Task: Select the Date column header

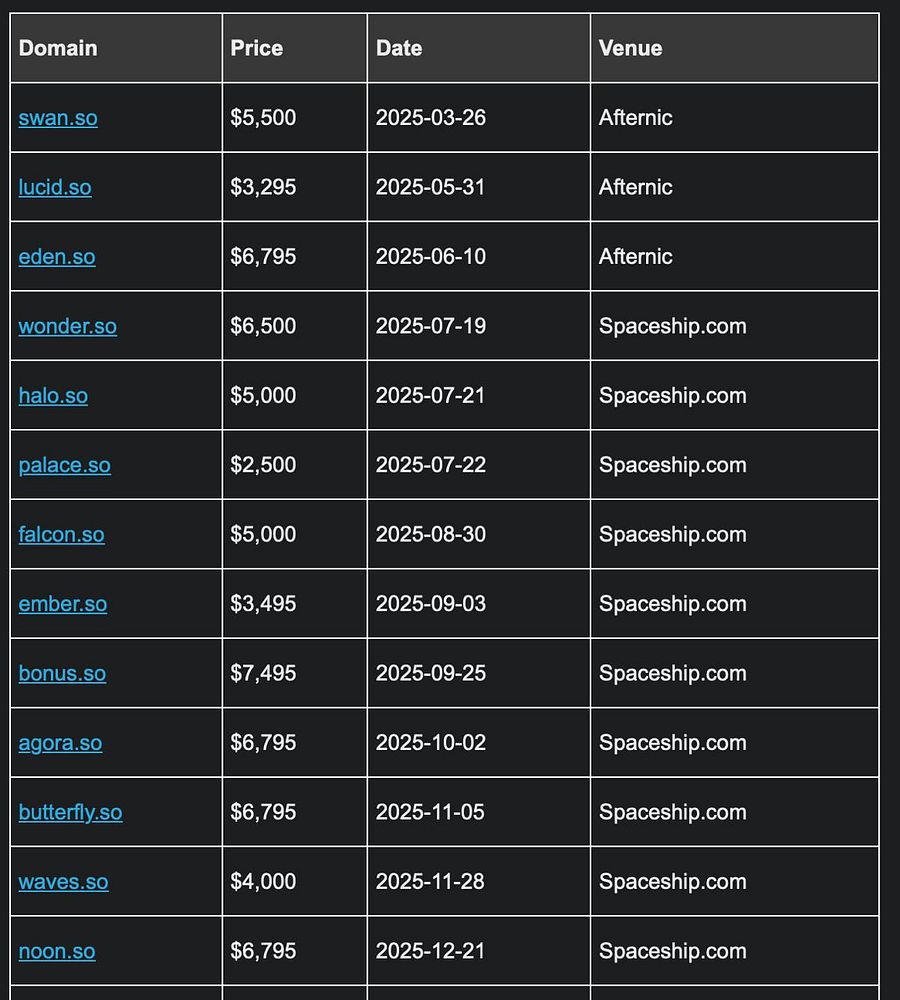Action: click(479, 48)
